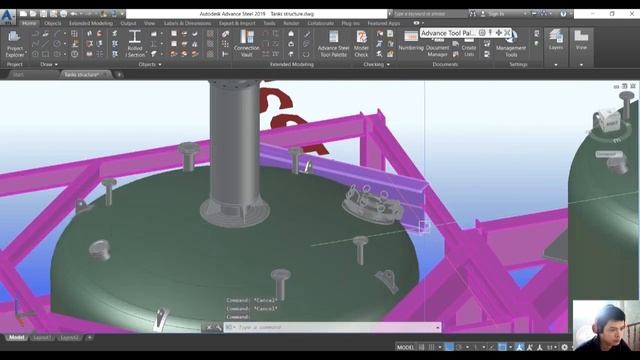Image resolution: width=640 pixels, height=360 pixels.
Task: Switch to the Layout1 tab
Action: point(42,338)
